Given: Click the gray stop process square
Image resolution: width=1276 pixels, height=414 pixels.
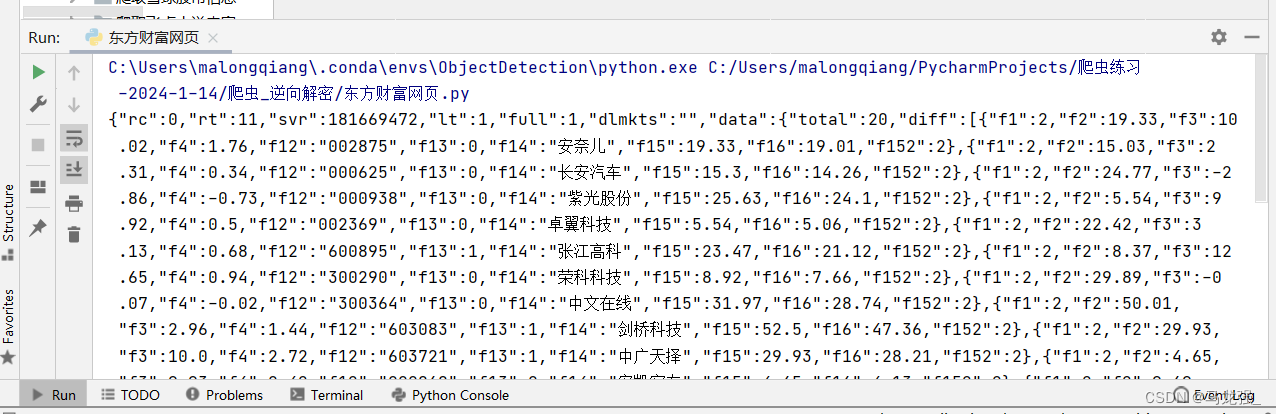Looking at the screenshot, I should coord(38,145).
